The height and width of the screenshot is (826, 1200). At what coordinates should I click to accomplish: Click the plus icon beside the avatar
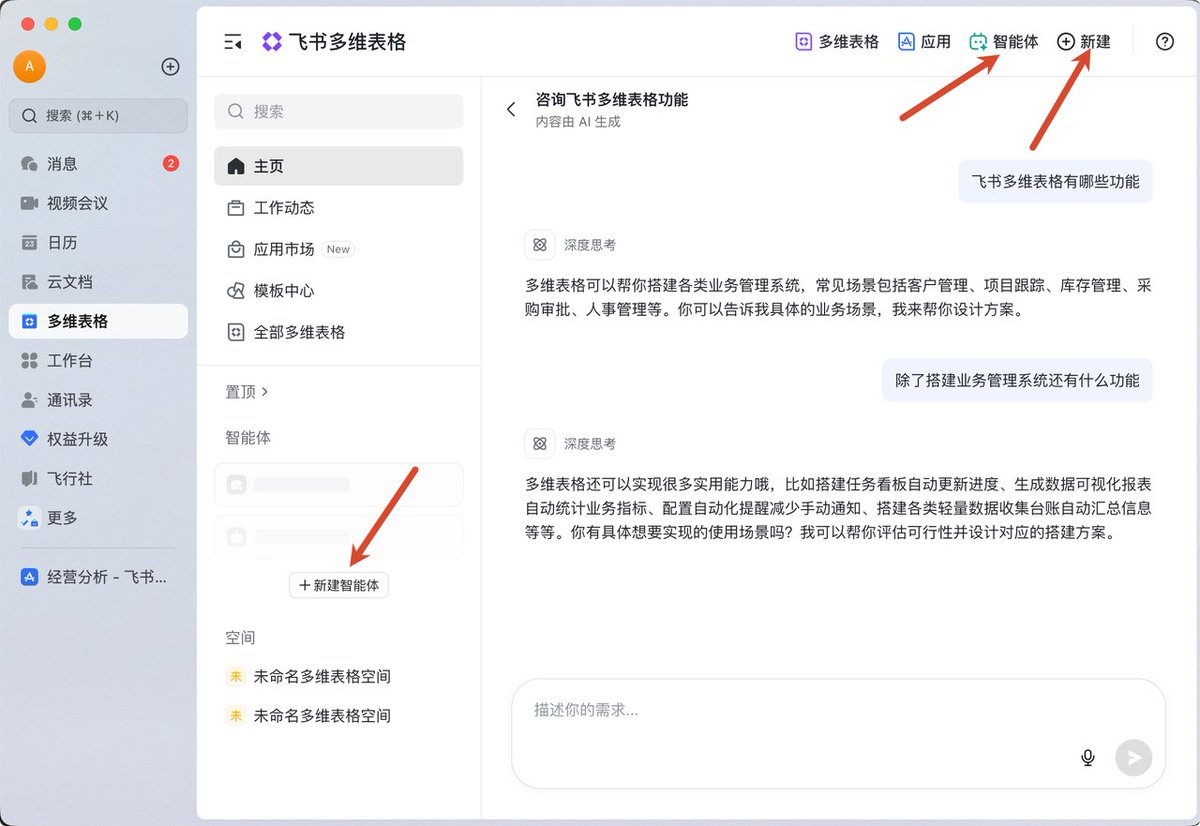pyautogui.click(x=171, y=67)
